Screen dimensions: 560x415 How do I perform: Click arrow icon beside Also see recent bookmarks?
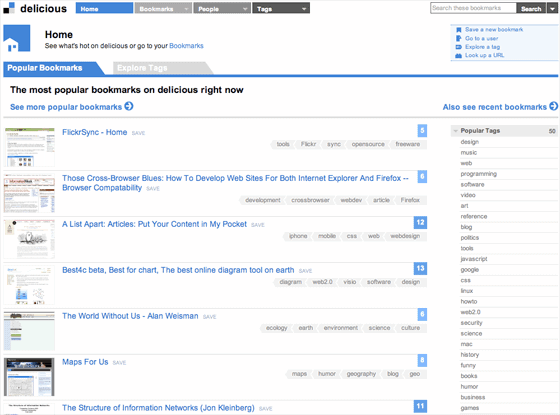(x=554, y=106)
